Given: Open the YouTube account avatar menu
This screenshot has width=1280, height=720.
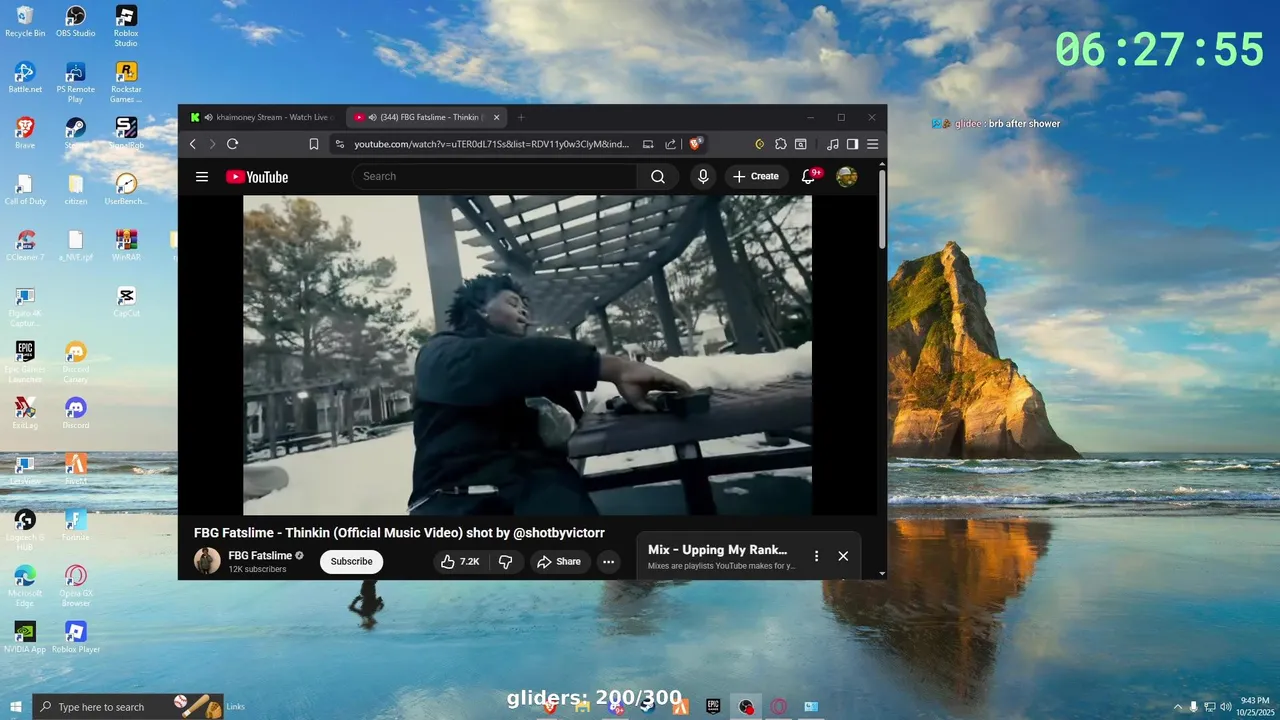Looking at the screenshot, I should tap(847, 177).
